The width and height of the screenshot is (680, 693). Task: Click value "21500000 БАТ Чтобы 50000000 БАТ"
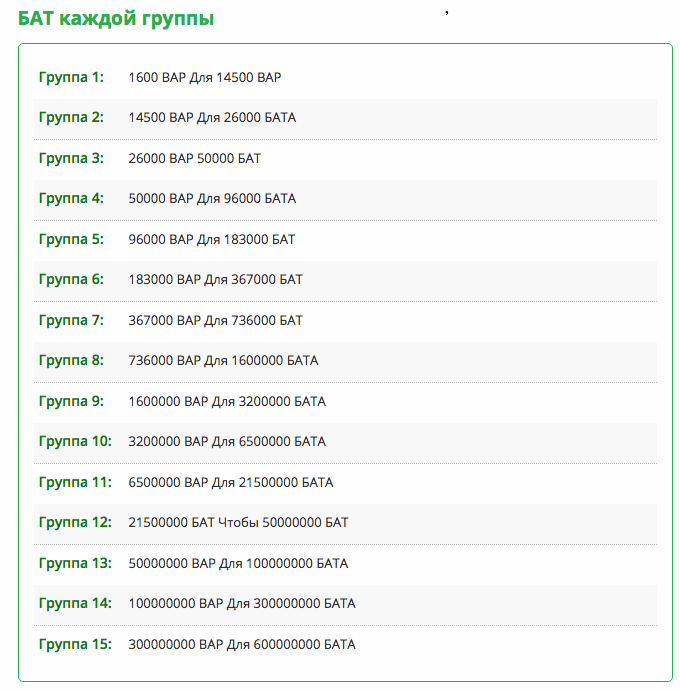point(238,522)
